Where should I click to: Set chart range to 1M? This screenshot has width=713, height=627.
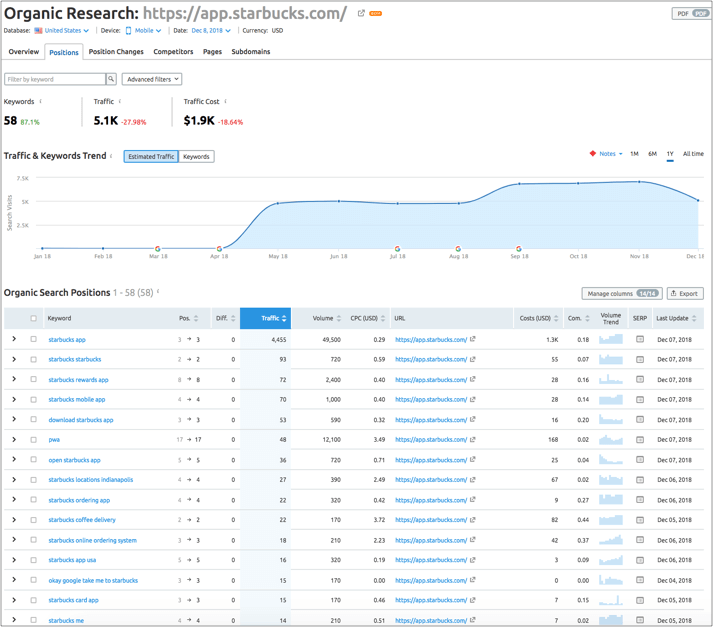pyautogui.click(x=634, y=154)
